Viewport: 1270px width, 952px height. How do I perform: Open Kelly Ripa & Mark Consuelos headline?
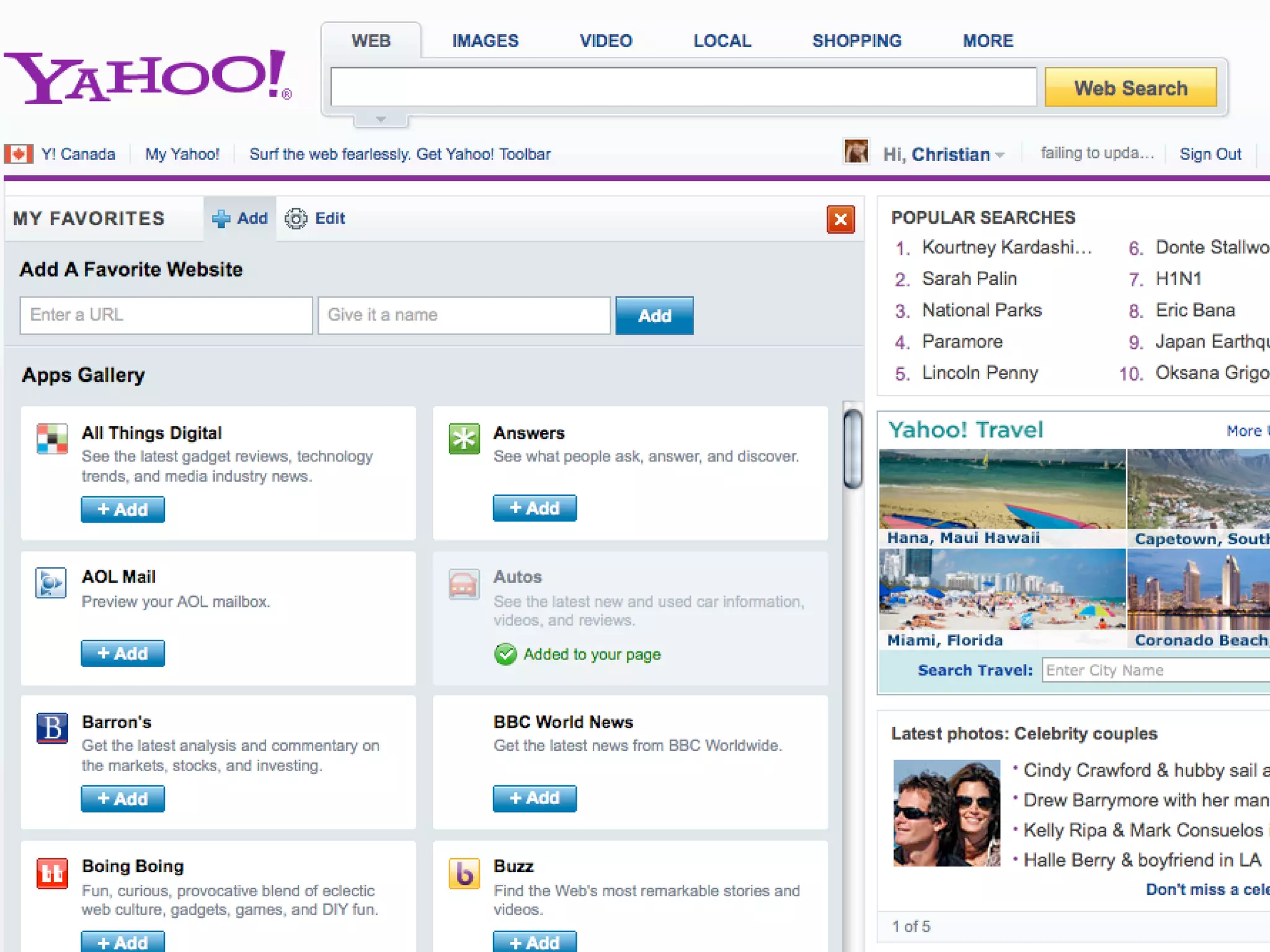(1146, 830)
